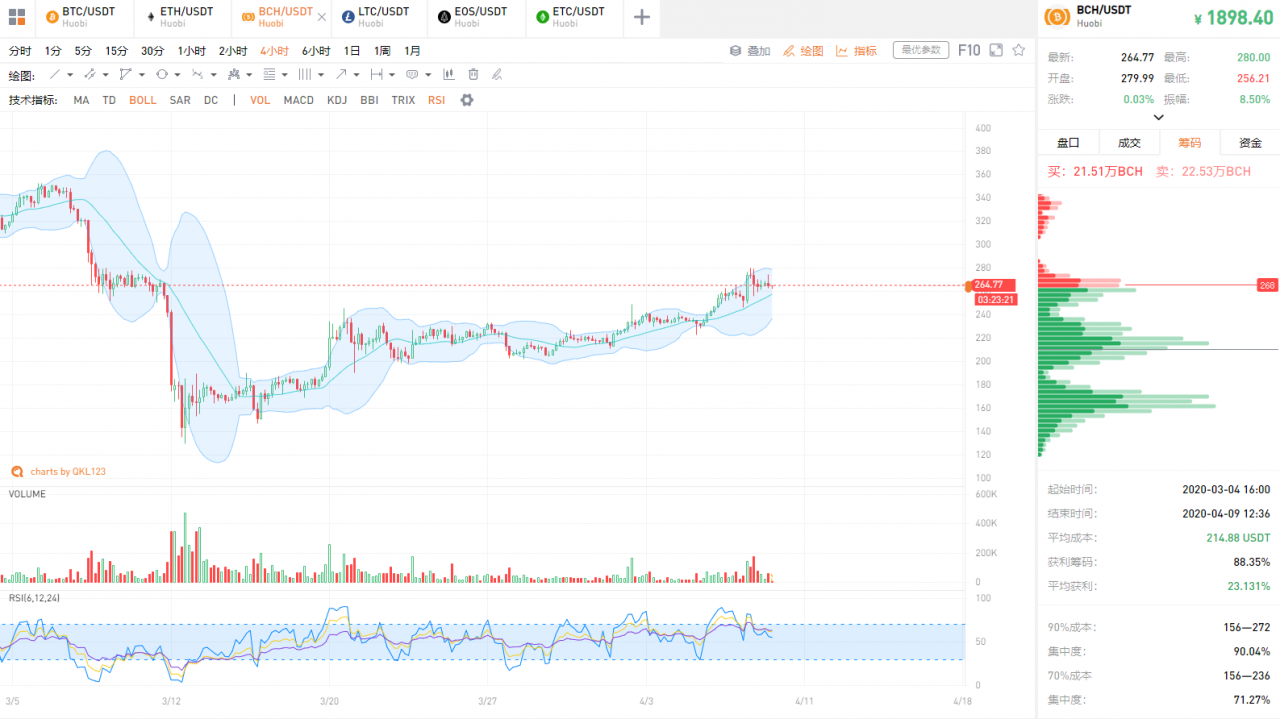Select the polygon shape drawing tool

point(125,74)
